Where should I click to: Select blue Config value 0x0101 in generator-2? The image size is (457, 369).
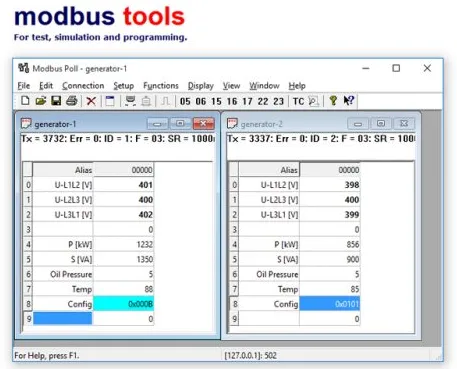click(329, 304)
